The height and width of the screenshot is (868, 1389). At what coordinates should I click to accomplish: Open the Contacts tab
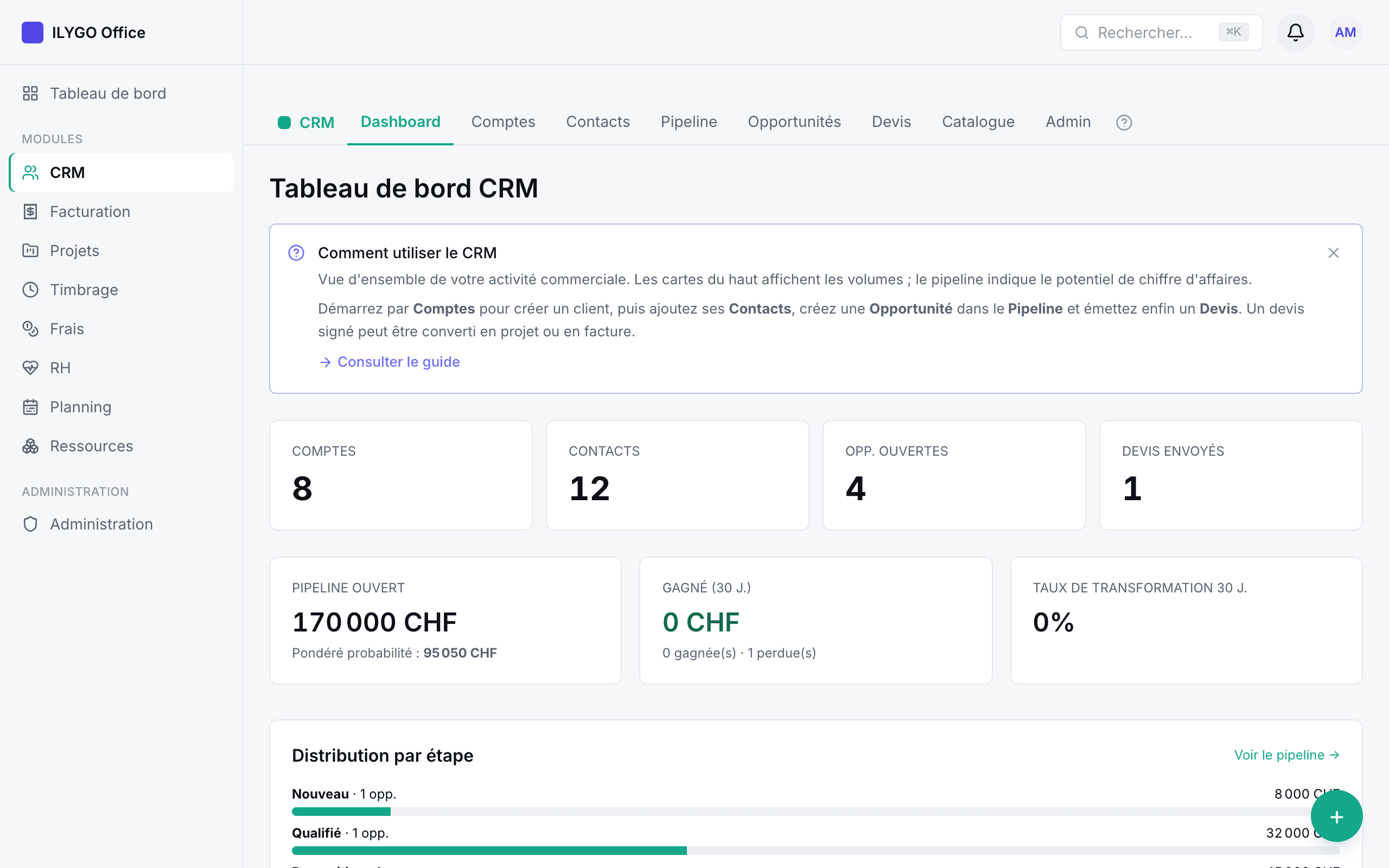597,122
